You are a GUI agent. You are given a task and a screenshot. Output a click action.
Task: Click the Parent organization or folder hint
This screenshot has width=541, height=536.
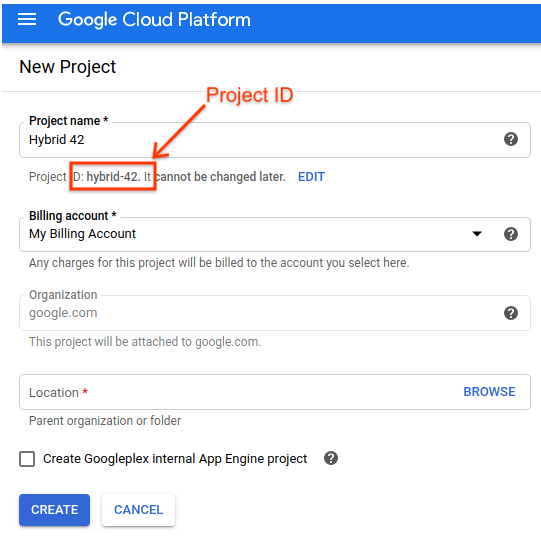click(105, 421)
